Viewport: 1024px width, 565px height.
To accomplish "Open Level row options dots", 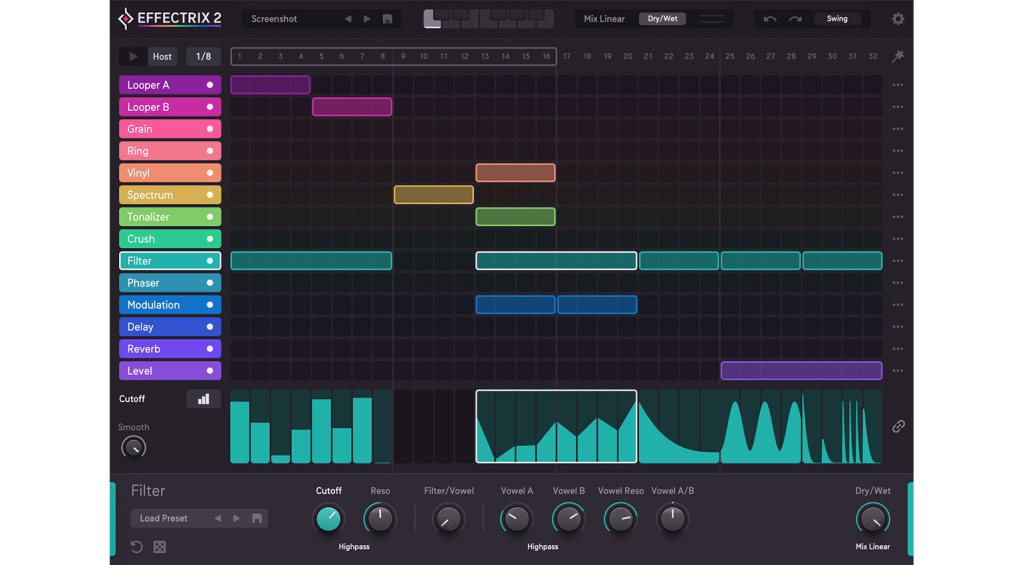I will (898, 371).
